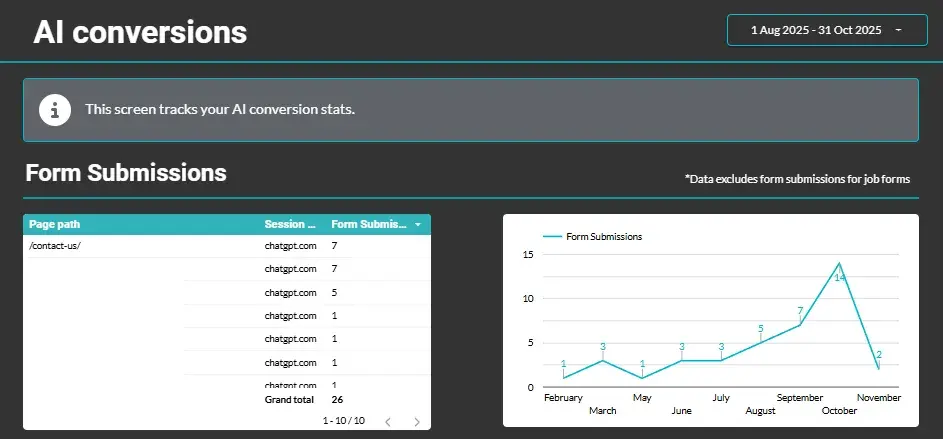Open the date range picker dropdown
Screen dimensions: 943x439
pyautogui.click(x=827, y=30)
